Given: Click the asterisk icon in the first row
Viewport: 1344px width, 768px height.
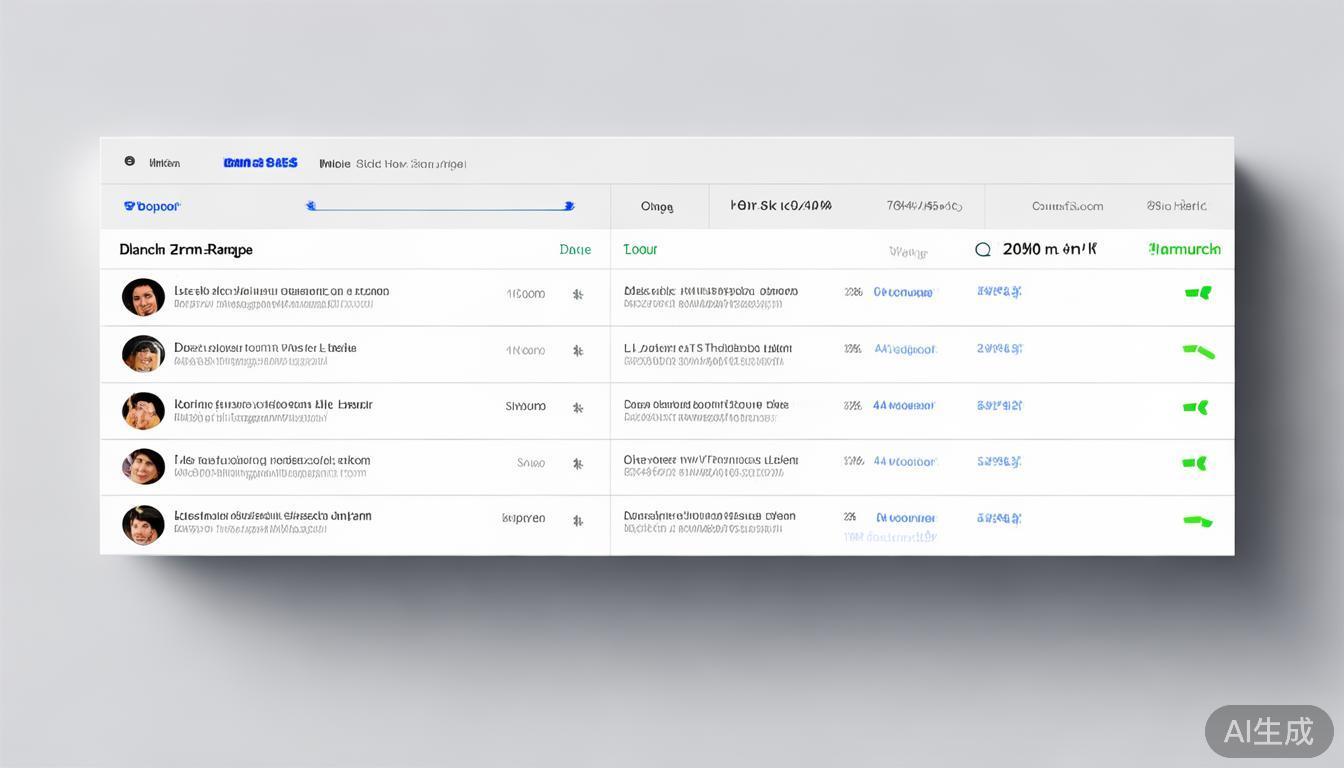Looking at the screenshot, I should [x=577, y=294].
